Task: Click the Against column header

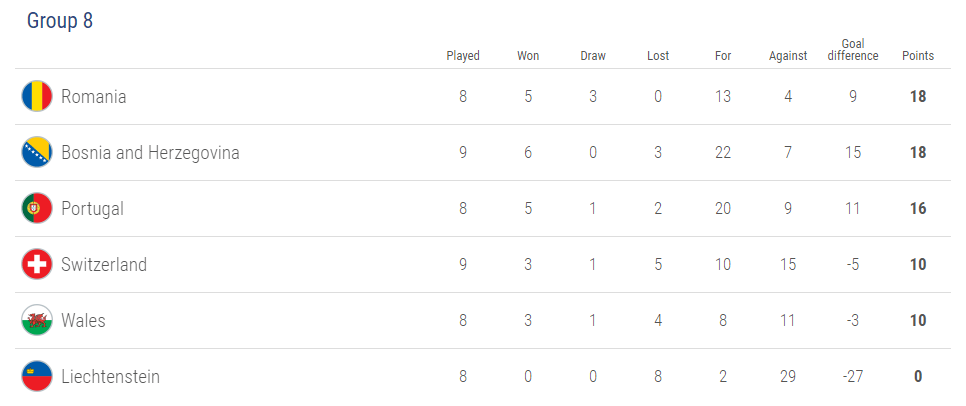Action: [788, 56]
